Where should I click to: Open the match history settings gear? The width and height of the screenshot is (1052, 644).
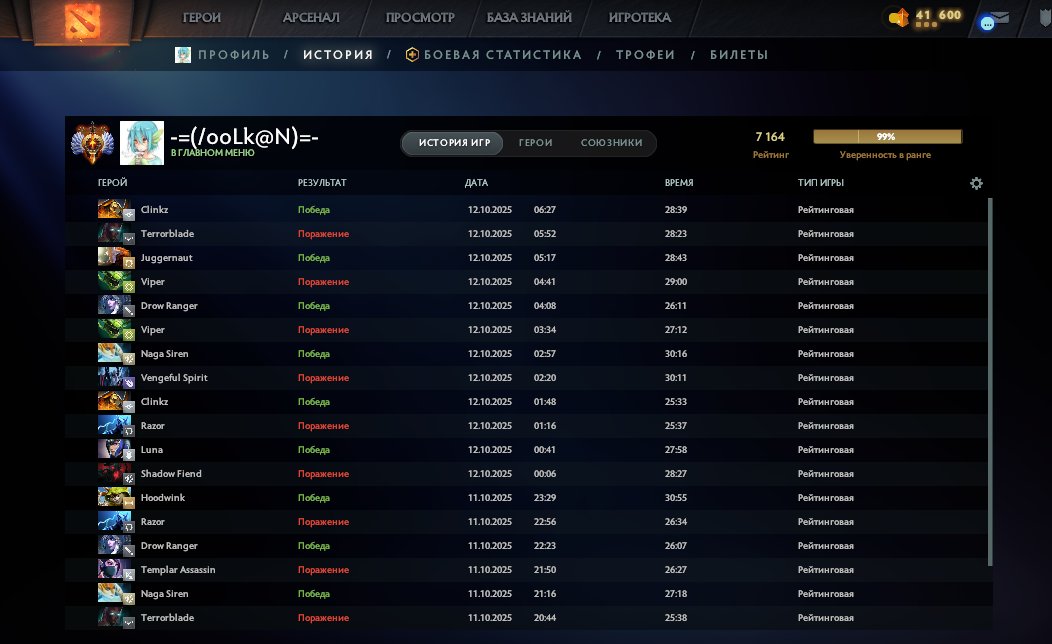click(x=977, y=183)
